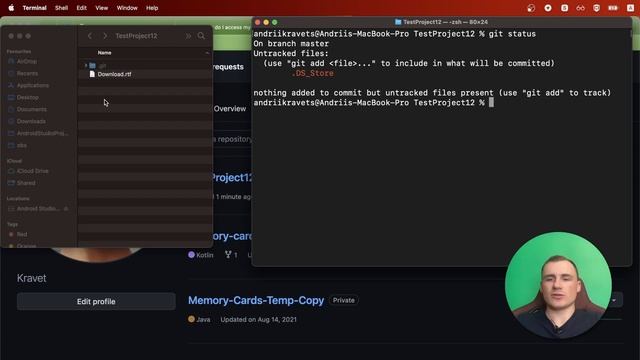Click the .DS_Store text in Terminal
Image resolution: width=640 pixels, height=360 pixels.
[x=313, y=73]
